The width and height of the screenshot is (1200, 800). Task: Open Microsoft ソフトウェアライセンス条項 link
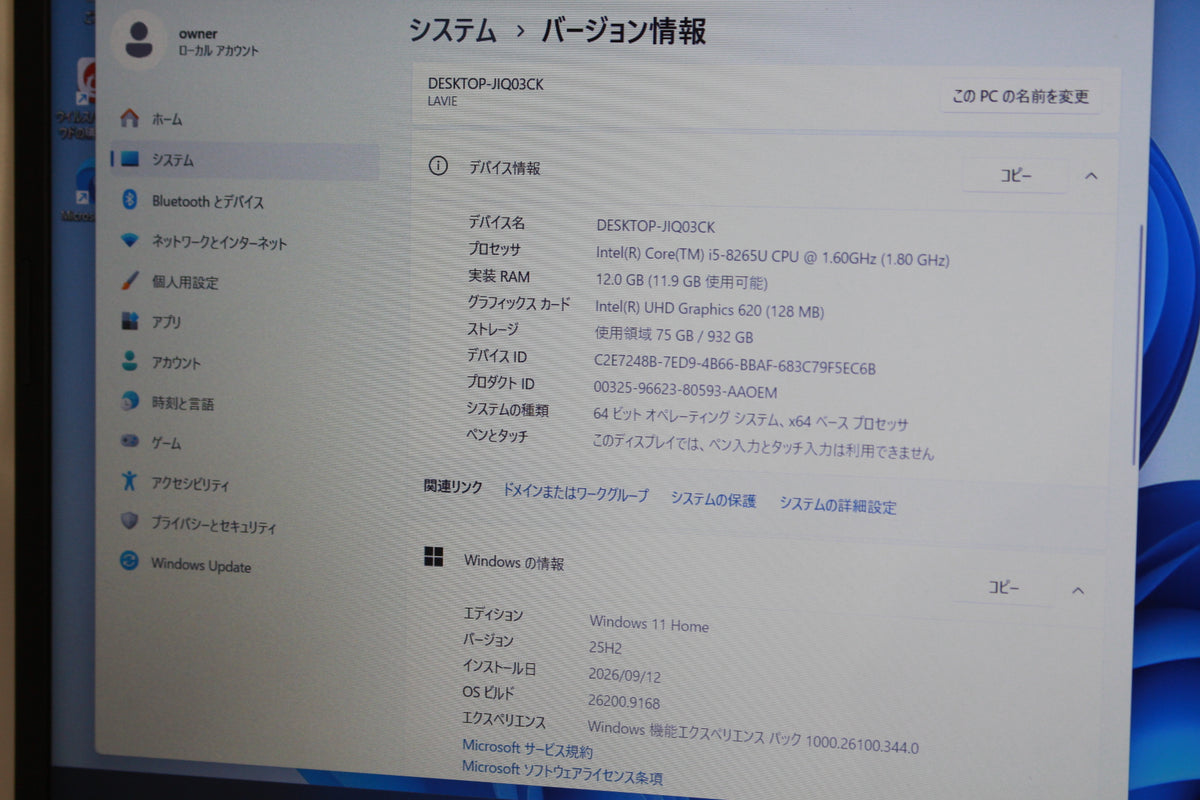(x=562, y=772)
